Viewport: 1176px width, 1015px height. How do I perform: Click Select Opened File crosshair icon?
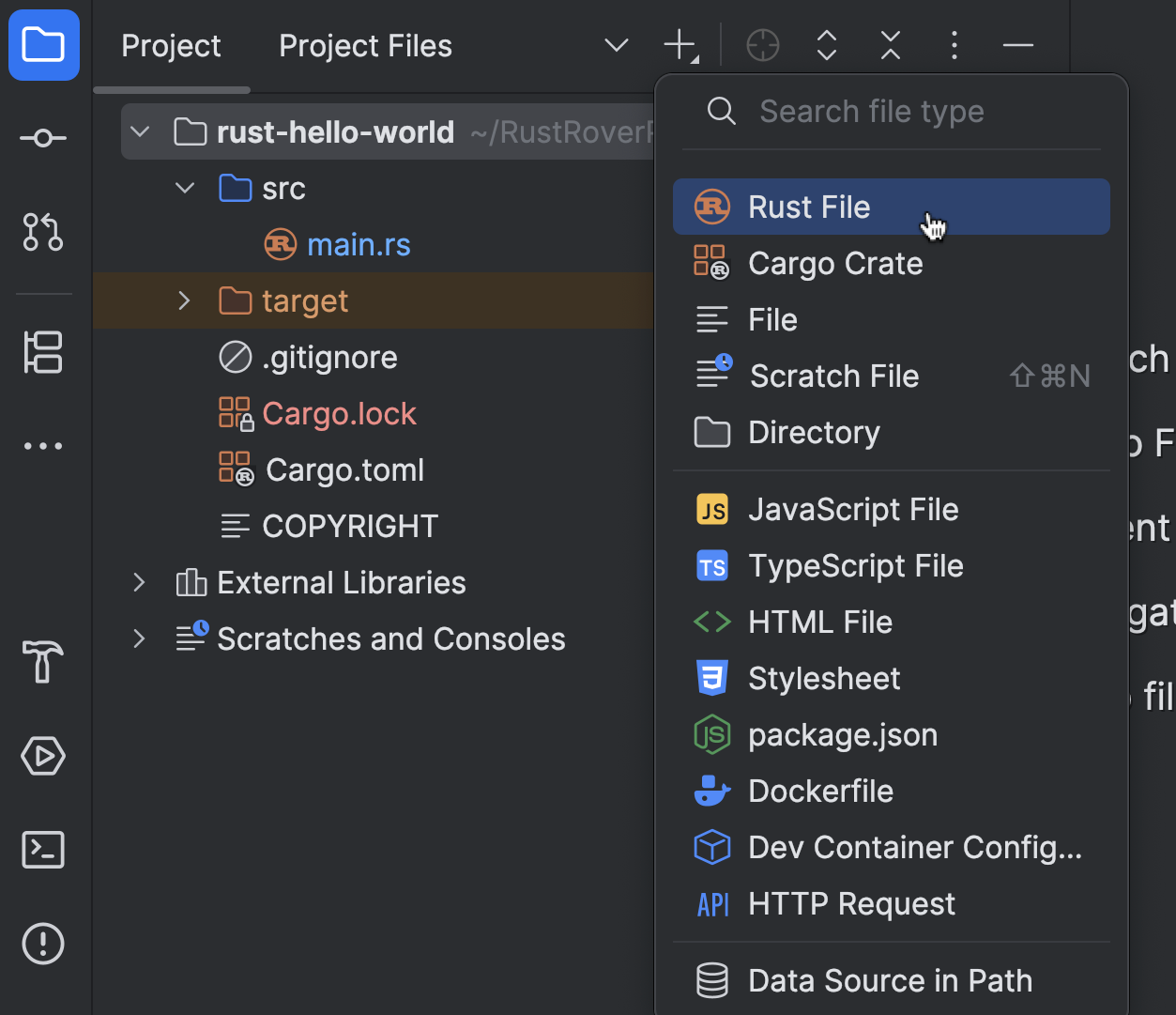coord(762,45)
